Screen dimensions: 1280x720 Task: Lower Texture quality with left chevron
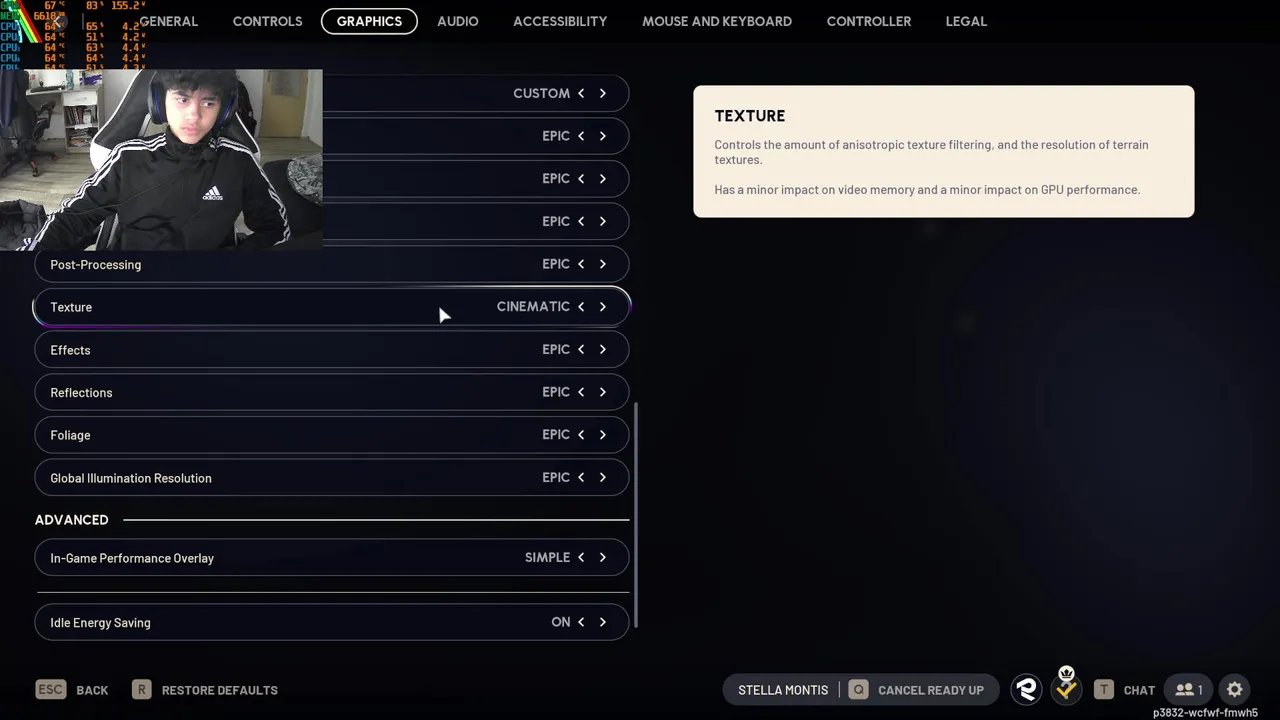point(581,307)
